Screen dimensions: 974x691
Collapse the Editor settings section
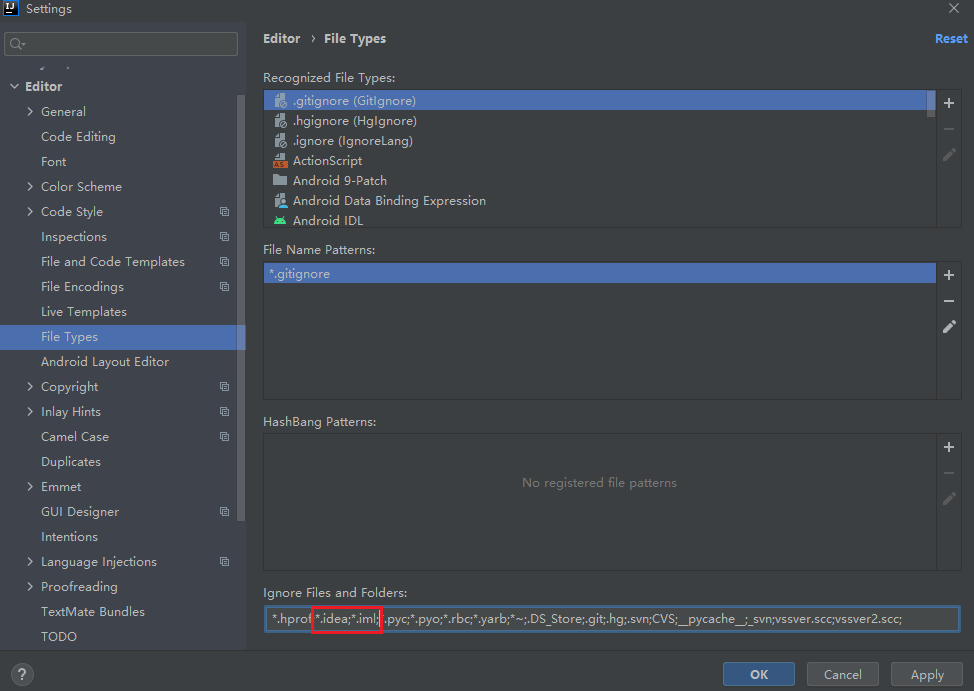pos(14,86)
